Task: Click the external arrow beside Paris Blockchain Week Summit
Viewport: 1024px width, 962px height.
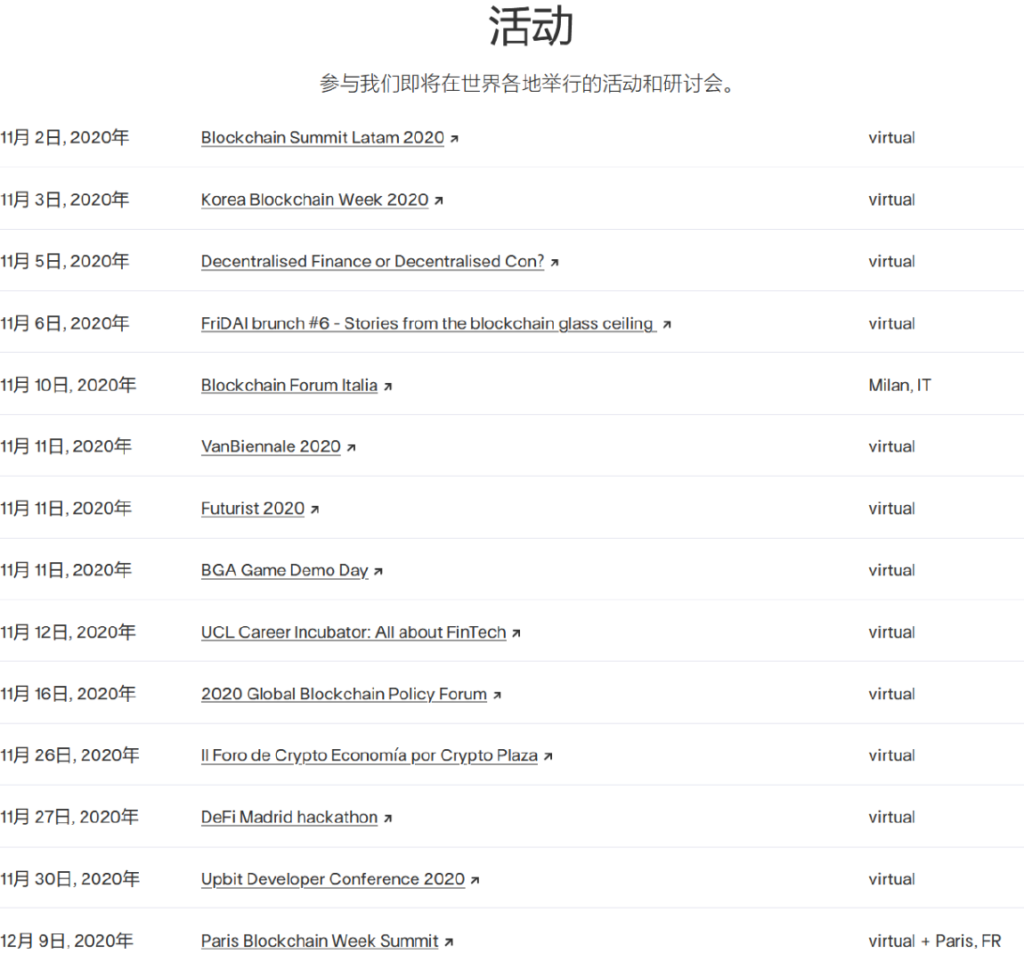Action: click(449, 942)
